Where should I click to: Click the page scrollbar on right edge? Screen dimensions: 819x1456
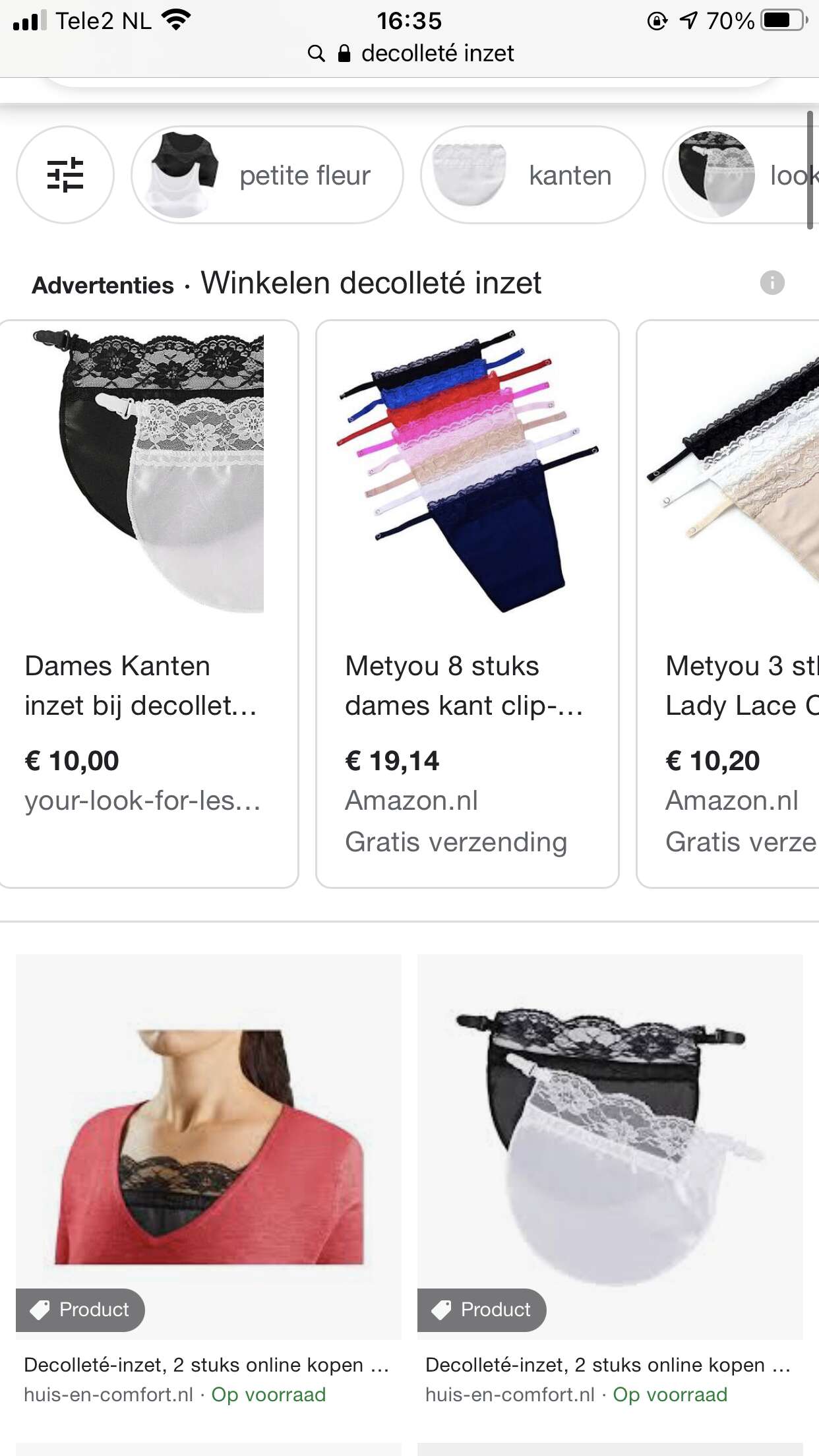[810, 170]
